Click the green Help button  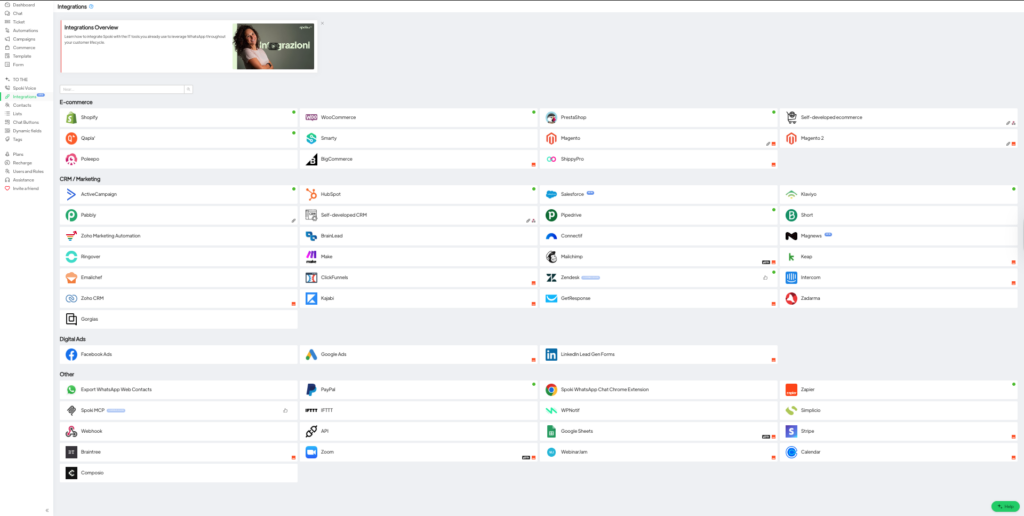coord(1004,506)
